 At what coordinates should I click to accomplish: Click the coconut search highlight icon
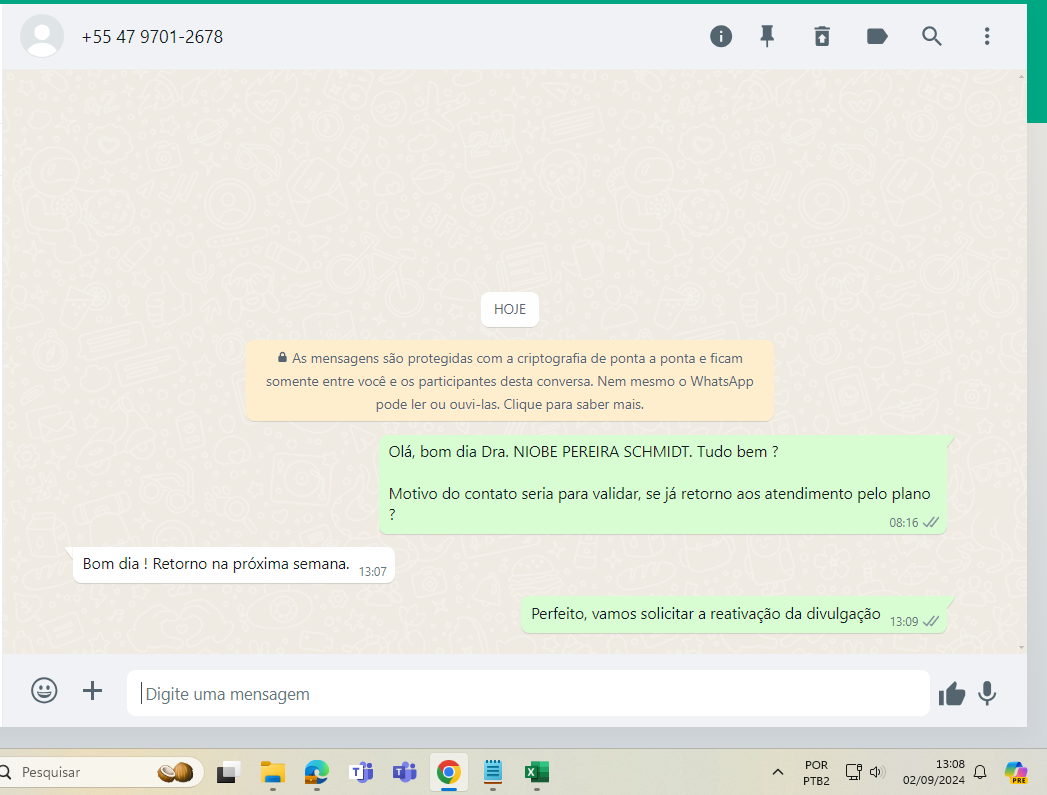pos(175,772)
